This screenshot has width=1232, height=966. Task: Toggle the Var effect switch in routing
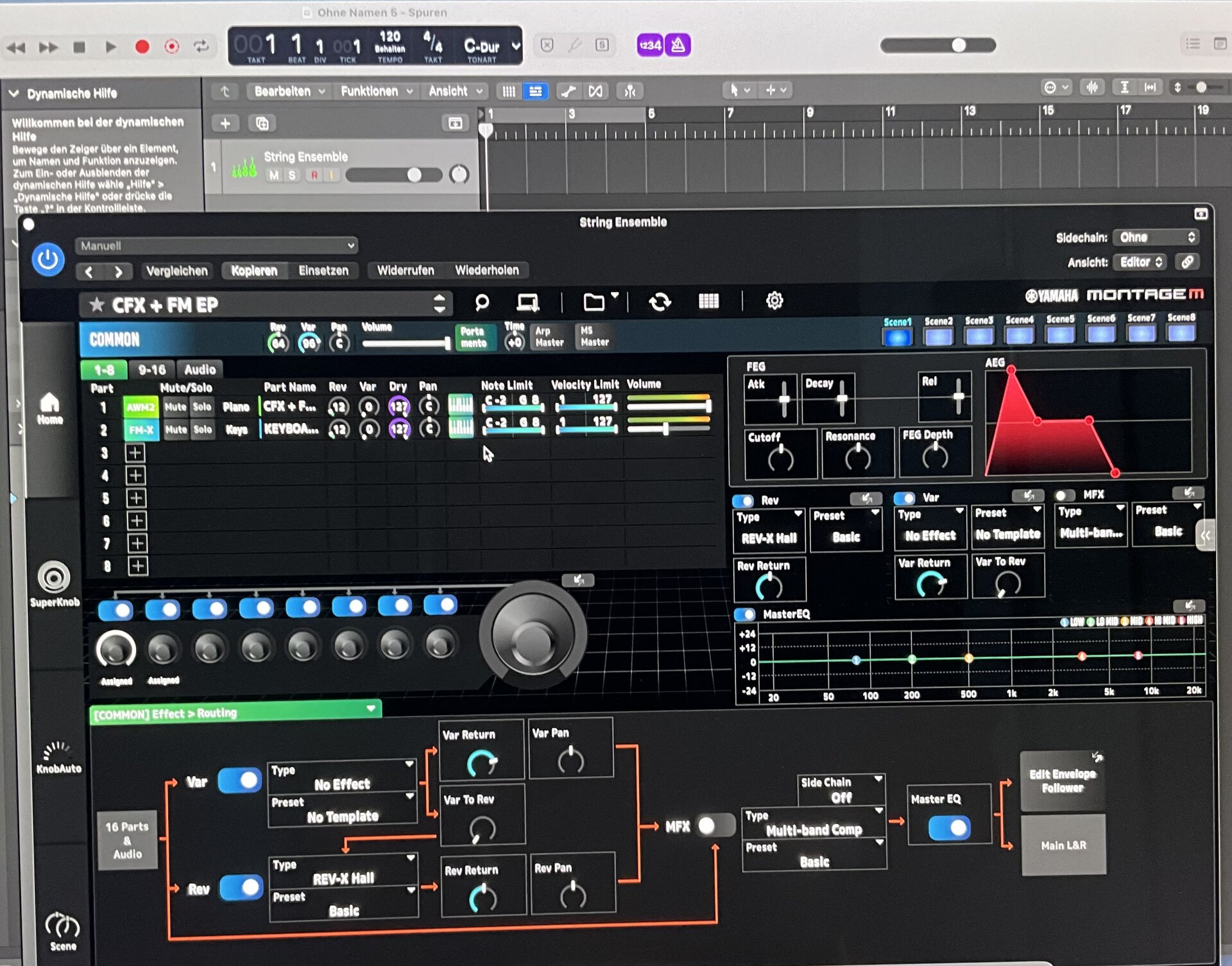239,781
